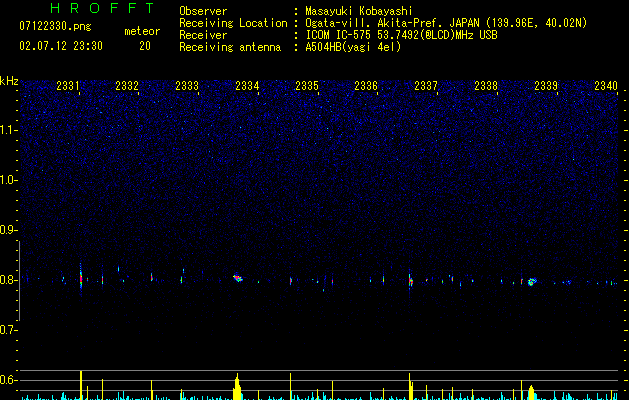Click the strong meteor echo at 2331
Viewport: 629px width, 400px height.
point(81,279)
